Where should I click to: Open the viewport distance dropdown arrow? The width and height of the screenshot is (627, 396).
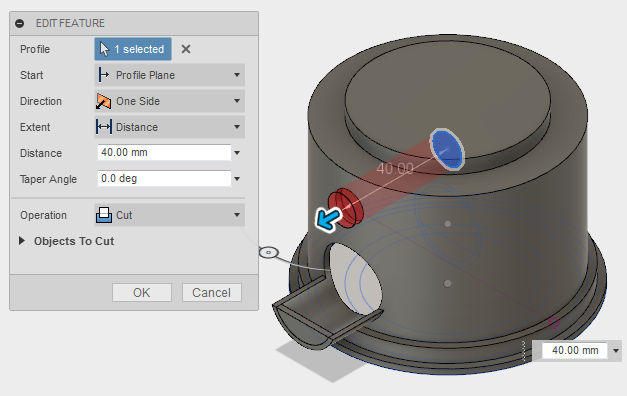[616, 351]
